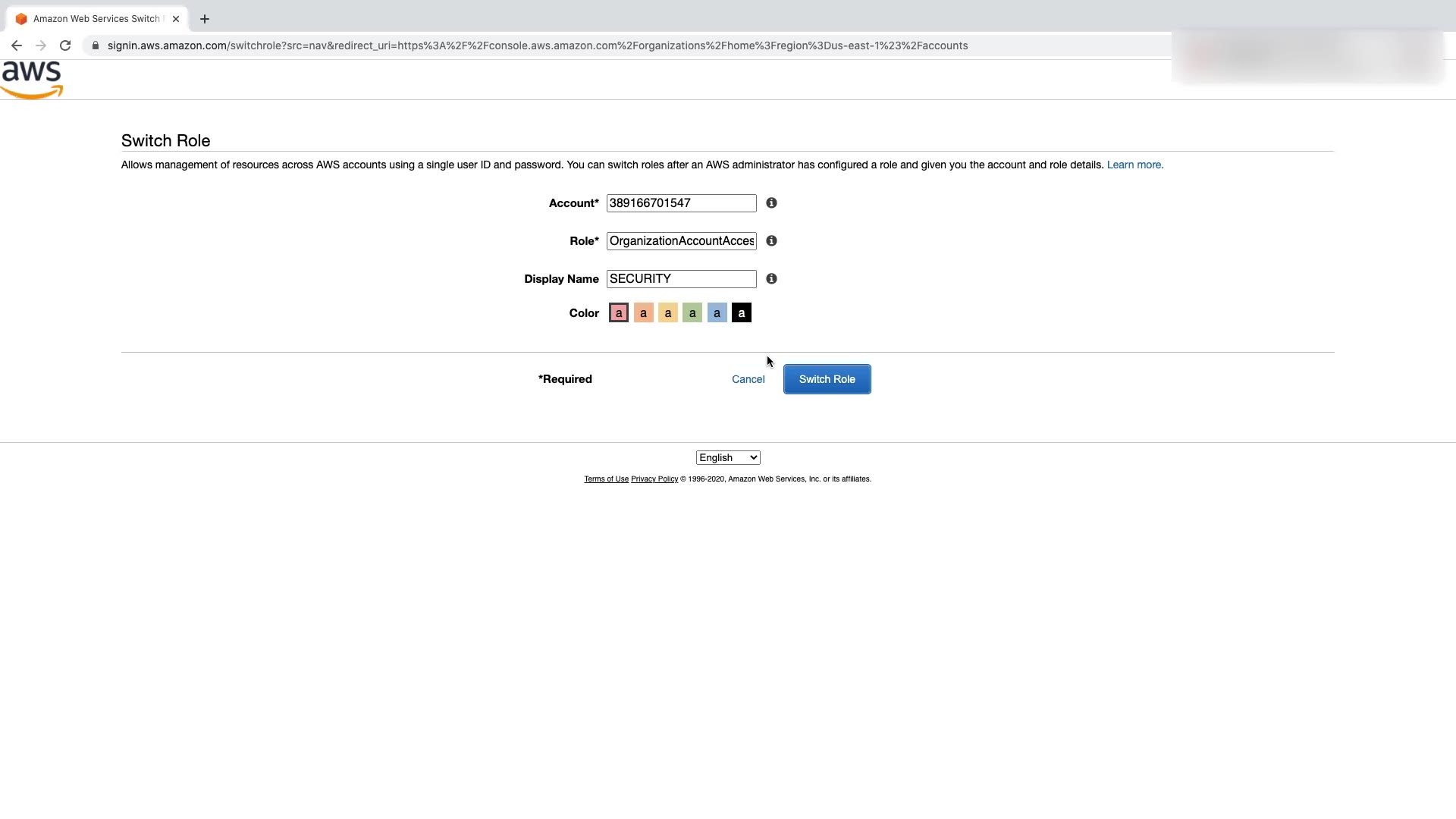
Task: Click info icon next to Account field
Action: coord(771,203)
